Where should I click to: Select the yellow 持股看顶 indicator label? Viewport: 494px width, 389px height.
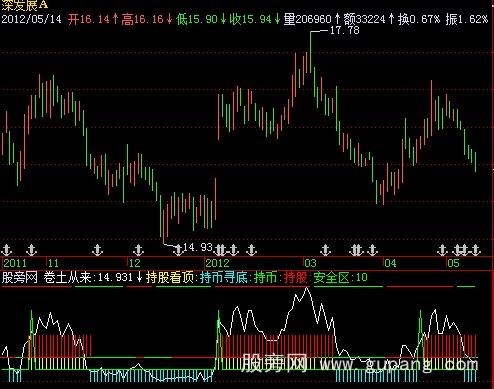(x=170, y=277)
